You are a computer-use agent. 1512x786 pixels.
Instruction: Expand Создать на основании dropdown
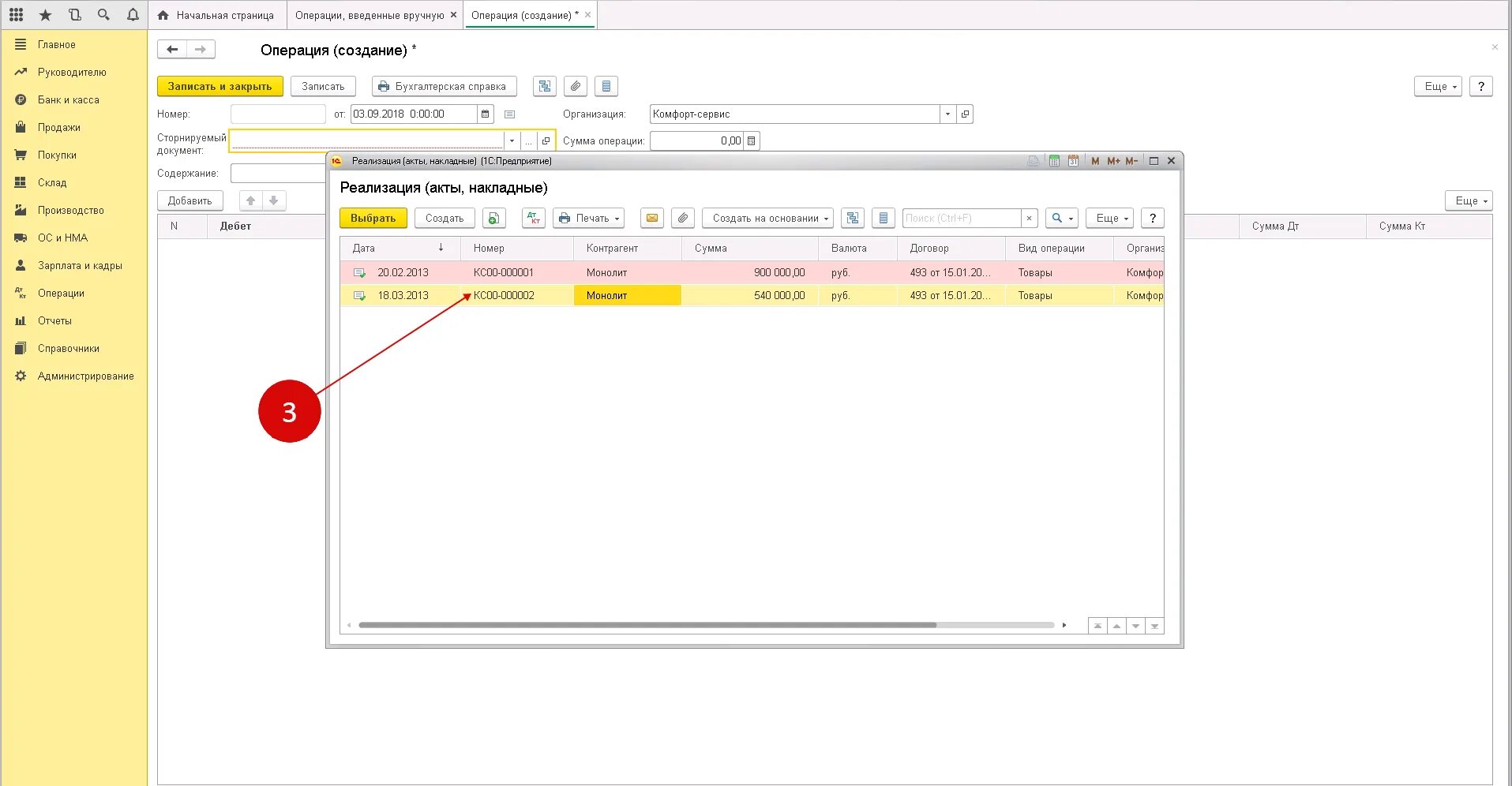pyautogui.click(x=767, y=219)
